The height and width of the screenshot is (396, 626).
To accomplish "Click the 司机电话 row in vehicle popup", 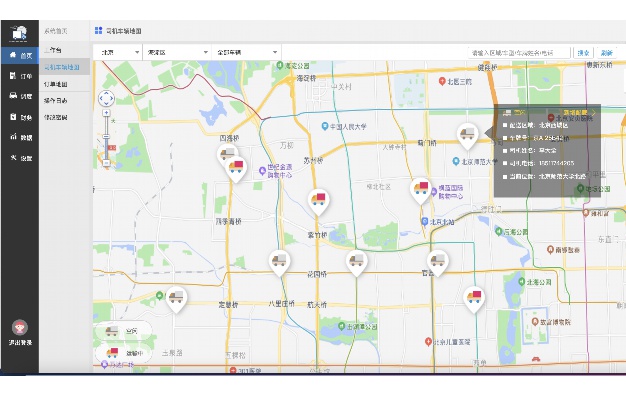I will [538, 164].
